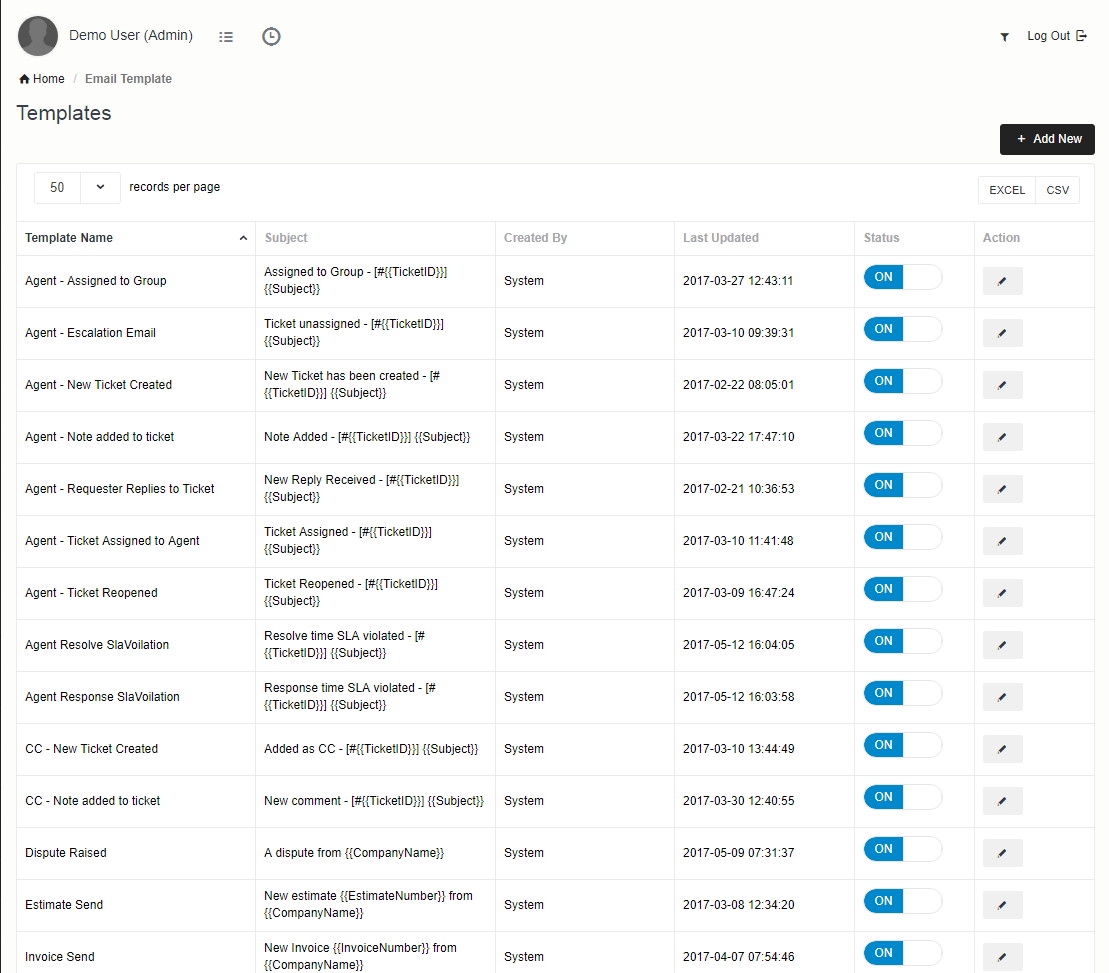The height and width of the screenshot is (973, 1109).
Task: Export the table as CSV
Action: click(x=1057, y=190)
